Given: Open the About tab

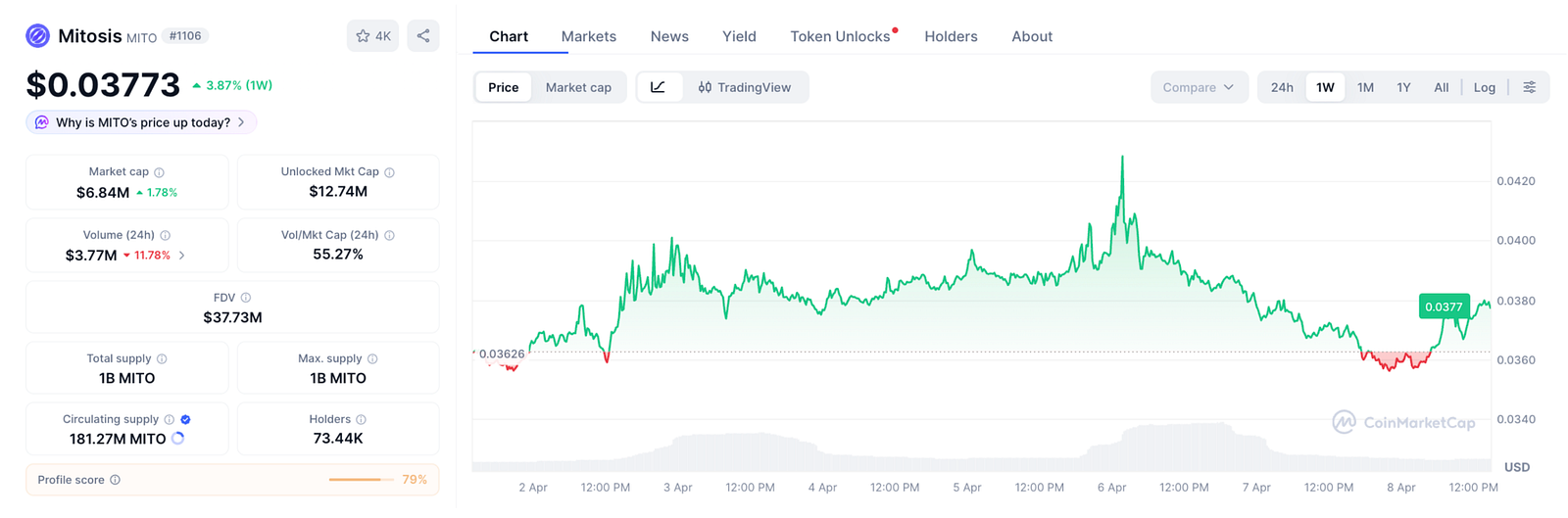Looking at the screenshot, I should tap(1032, 36).
